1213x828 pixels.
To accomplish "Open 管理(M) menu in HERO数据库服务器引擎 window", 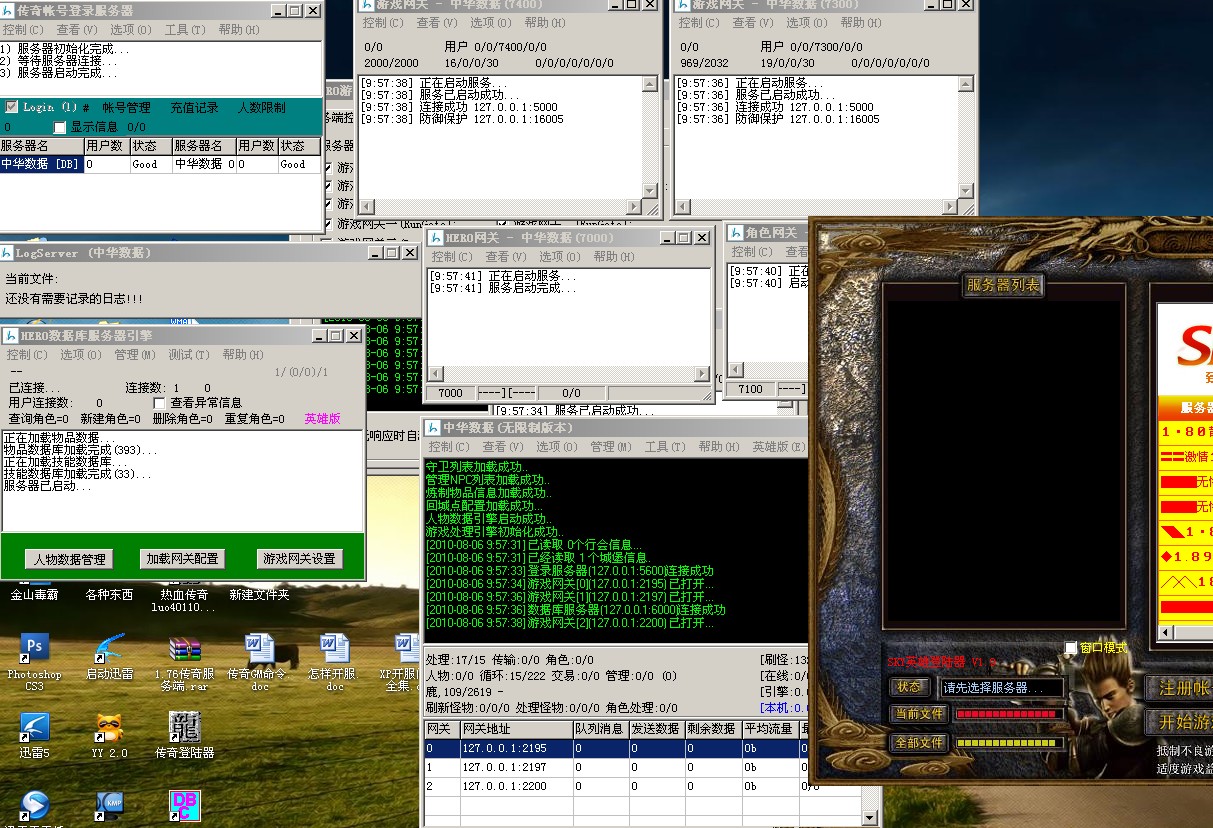I will tap(134, 355).
